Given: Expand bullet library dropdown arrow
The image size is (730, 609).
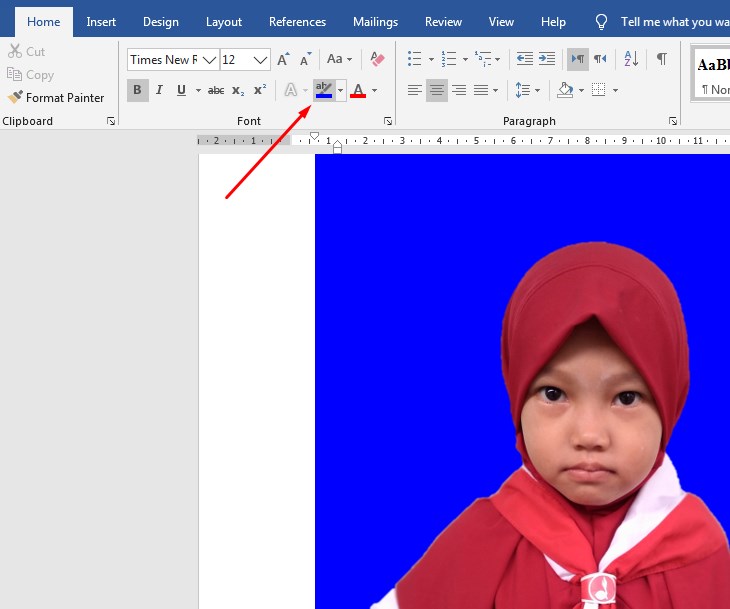Looking at the screenshot, I should tap(431, 59).
